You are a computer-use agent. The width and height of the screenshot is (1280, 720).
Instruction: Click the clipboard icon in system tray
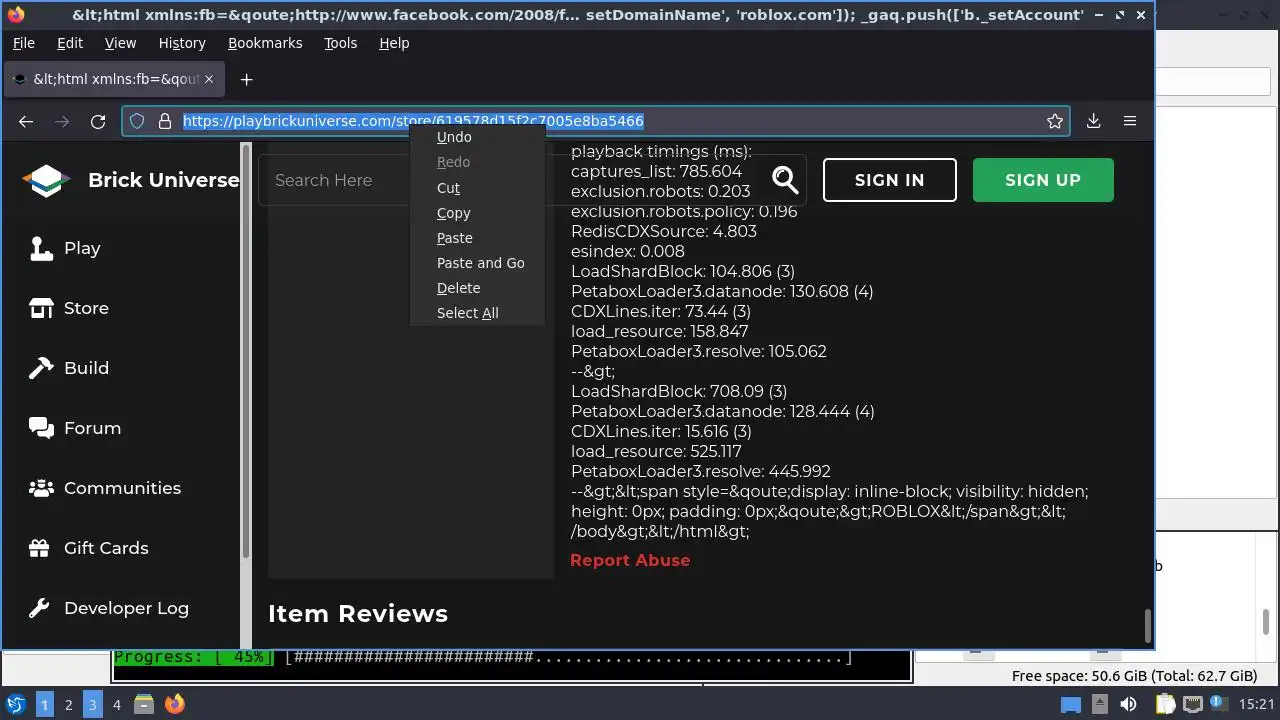pyautogui.click(x=1165, y=704)
